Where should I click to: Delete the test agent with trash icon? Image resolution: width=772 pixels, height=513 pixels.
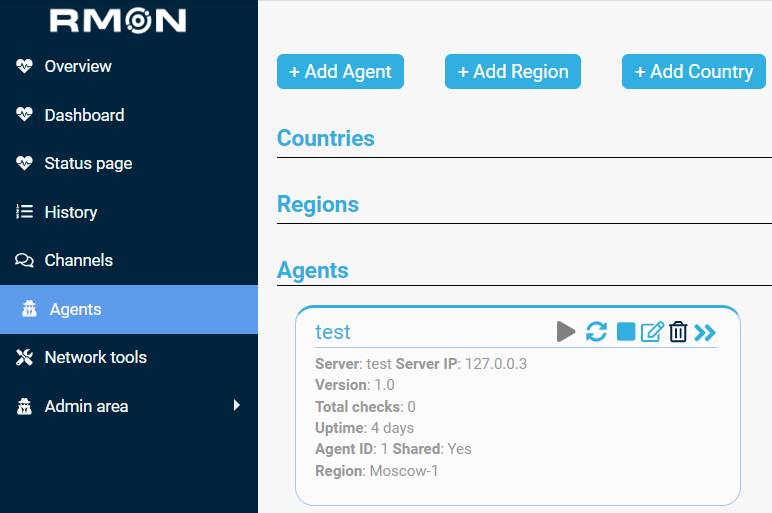678,332
